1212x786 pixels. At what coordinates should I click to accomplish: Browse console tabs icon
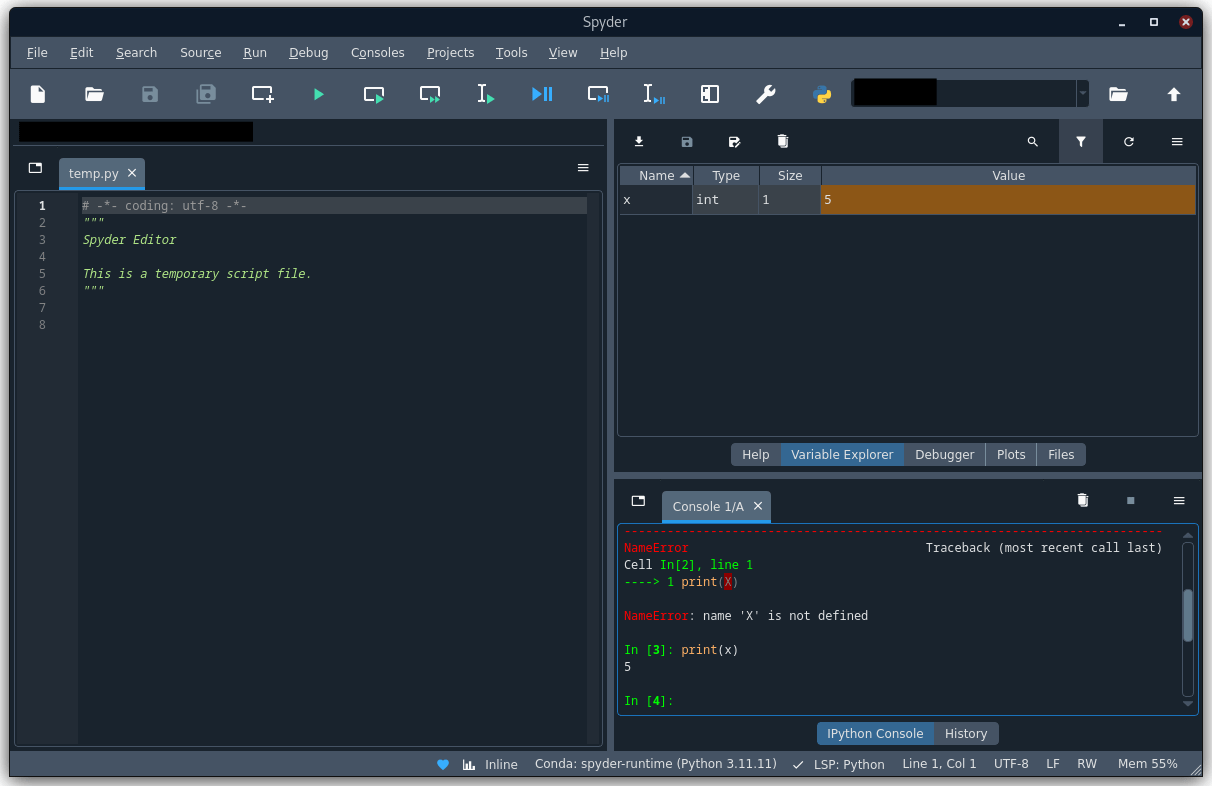click(638, 500)
